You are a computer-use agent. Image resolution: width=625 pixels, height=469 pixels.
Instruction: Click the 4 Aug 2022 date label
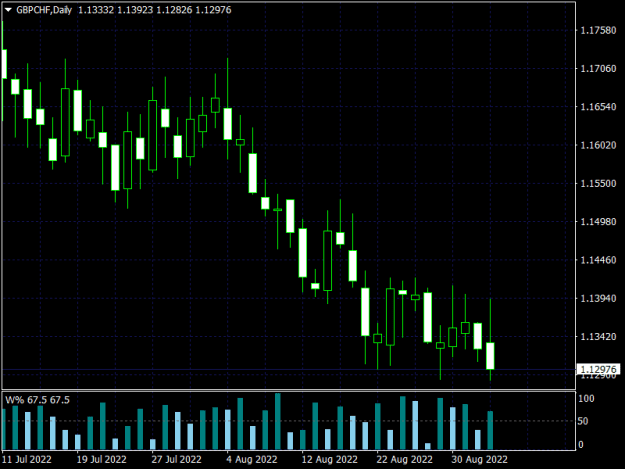click(252, 459)
